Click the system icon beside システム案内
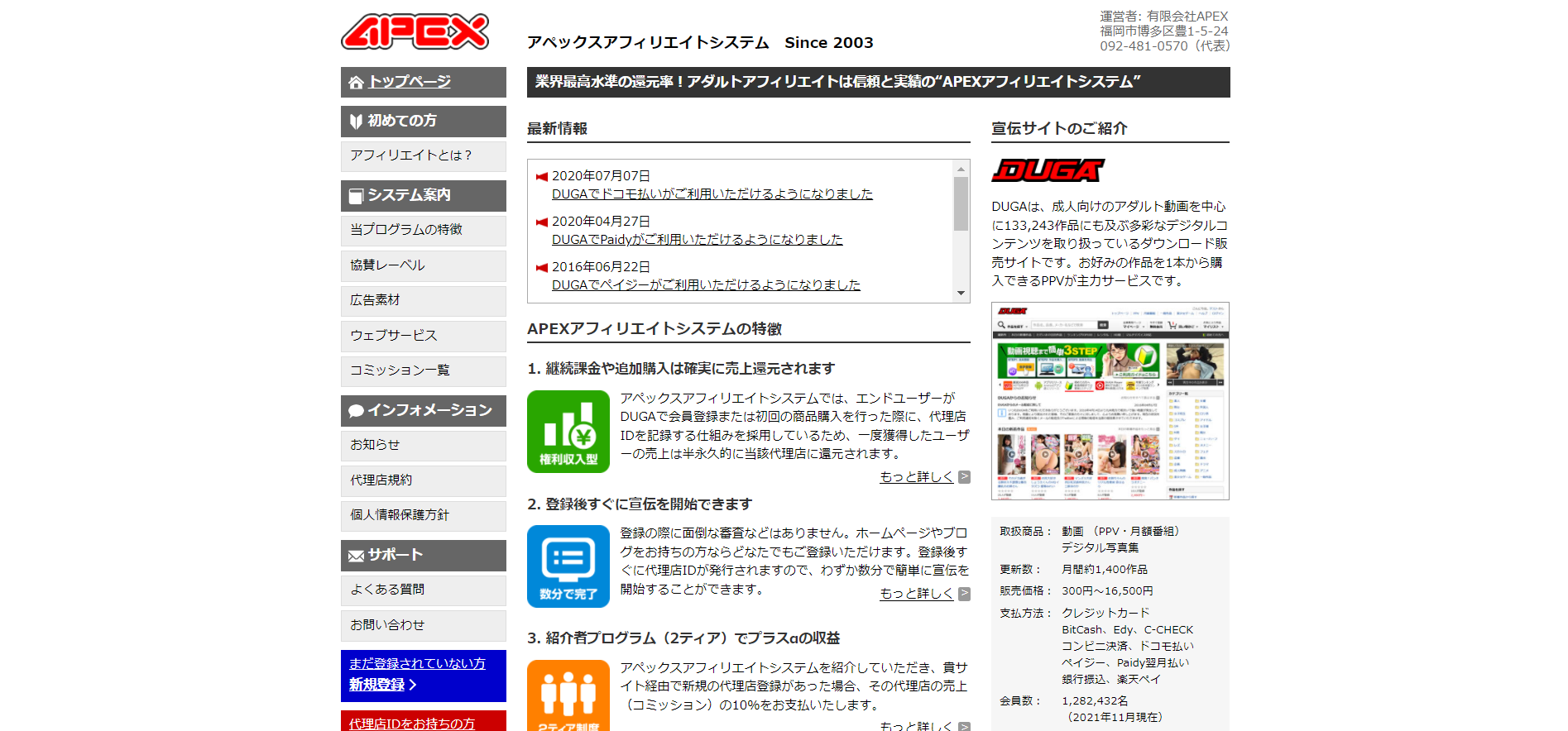1568x731 pixels. [356, 196]
